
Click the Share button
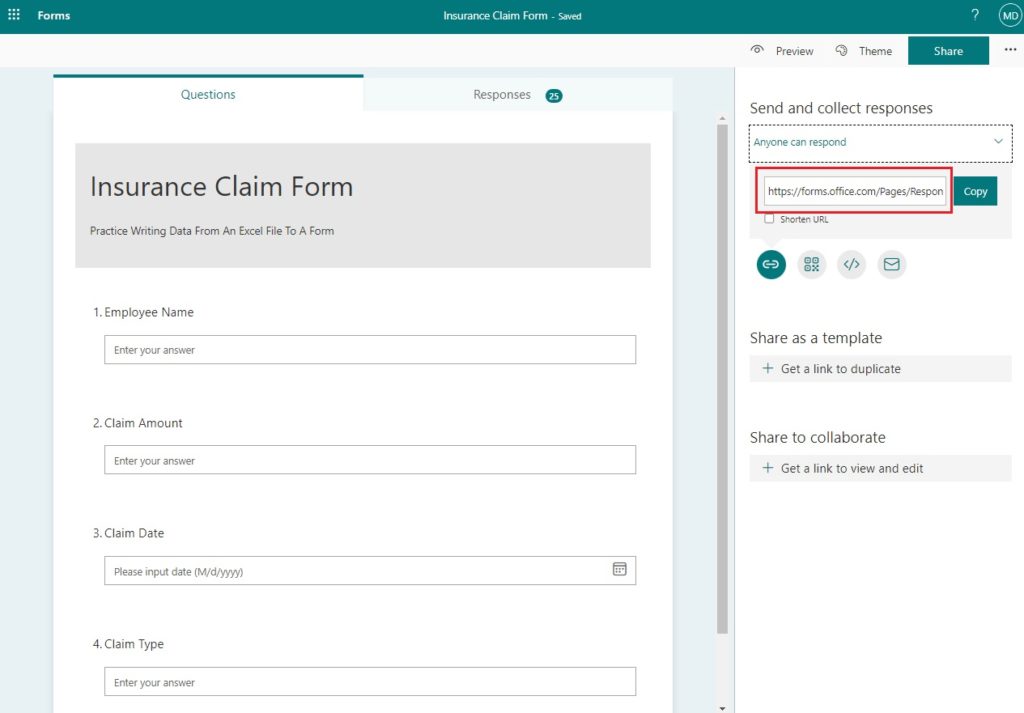pos(947,50)
